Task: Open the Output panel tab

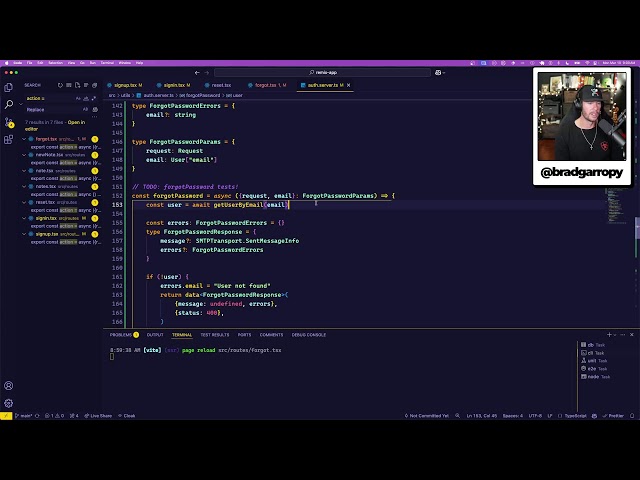Action: [155, 335]
